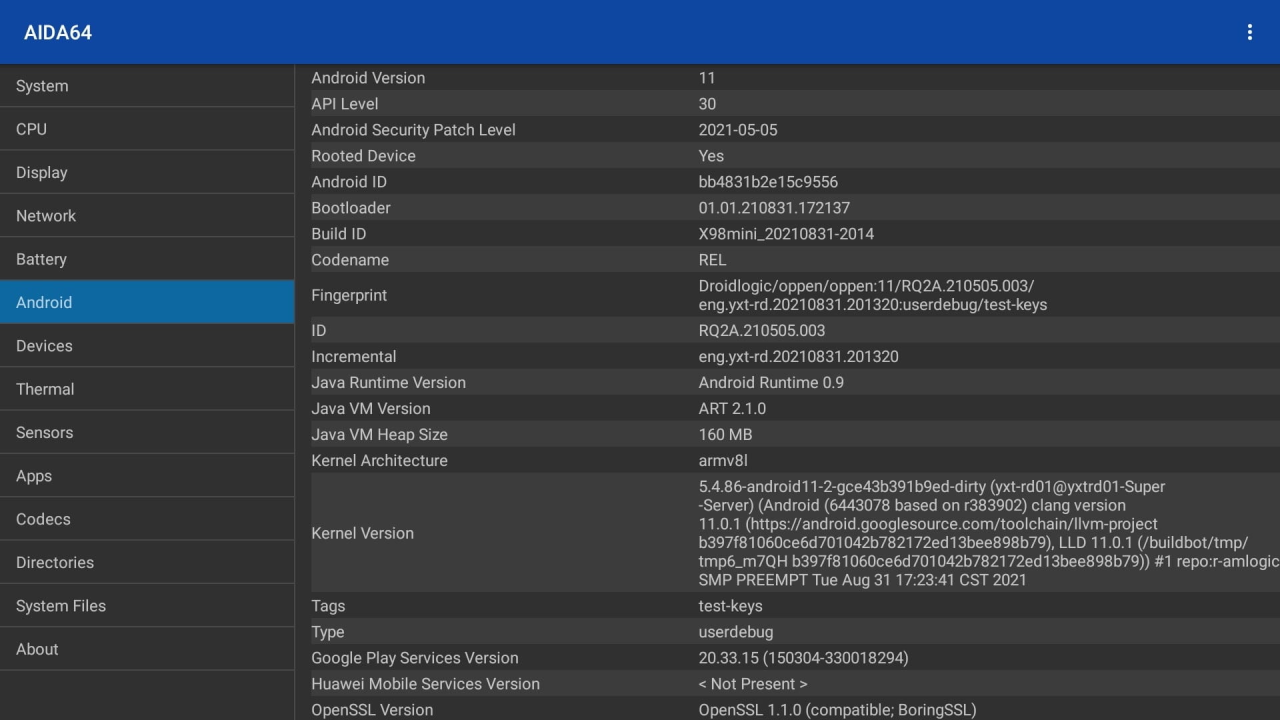Open the three-dot overflow menu

pos(1249,32)
